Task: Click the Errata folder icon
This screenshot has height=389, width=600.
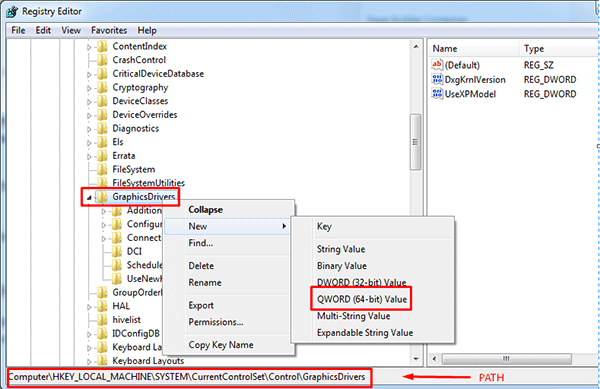Action: point(102,156)
